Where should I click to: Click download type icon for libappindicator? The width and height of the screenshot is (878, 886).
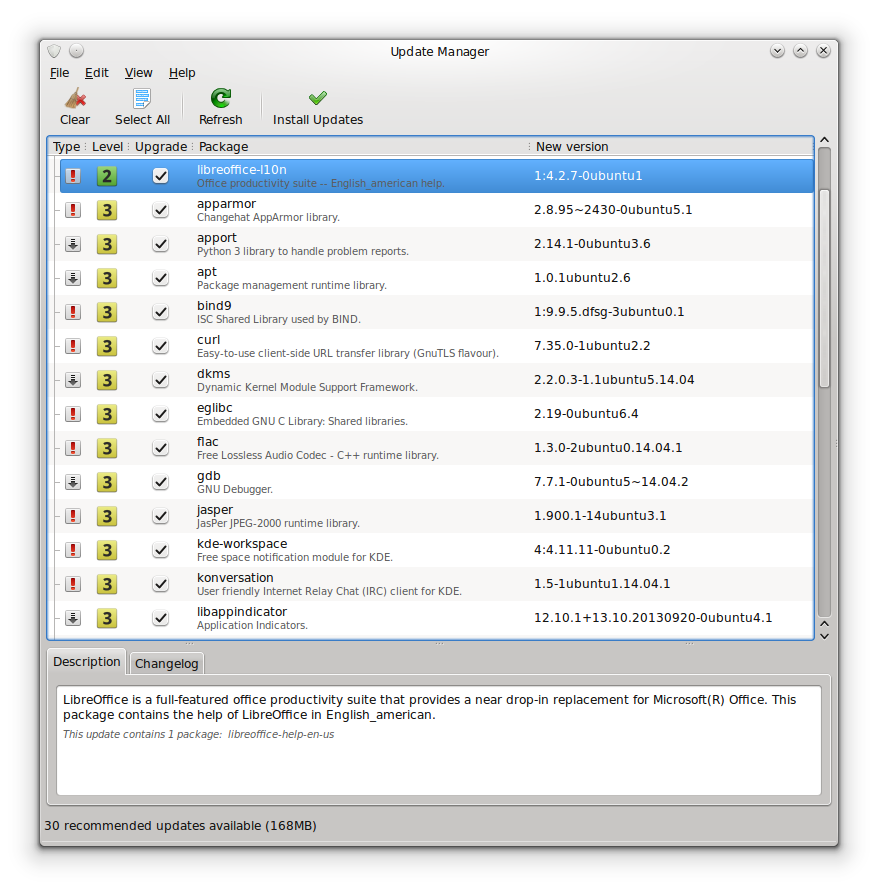point(73,618)
